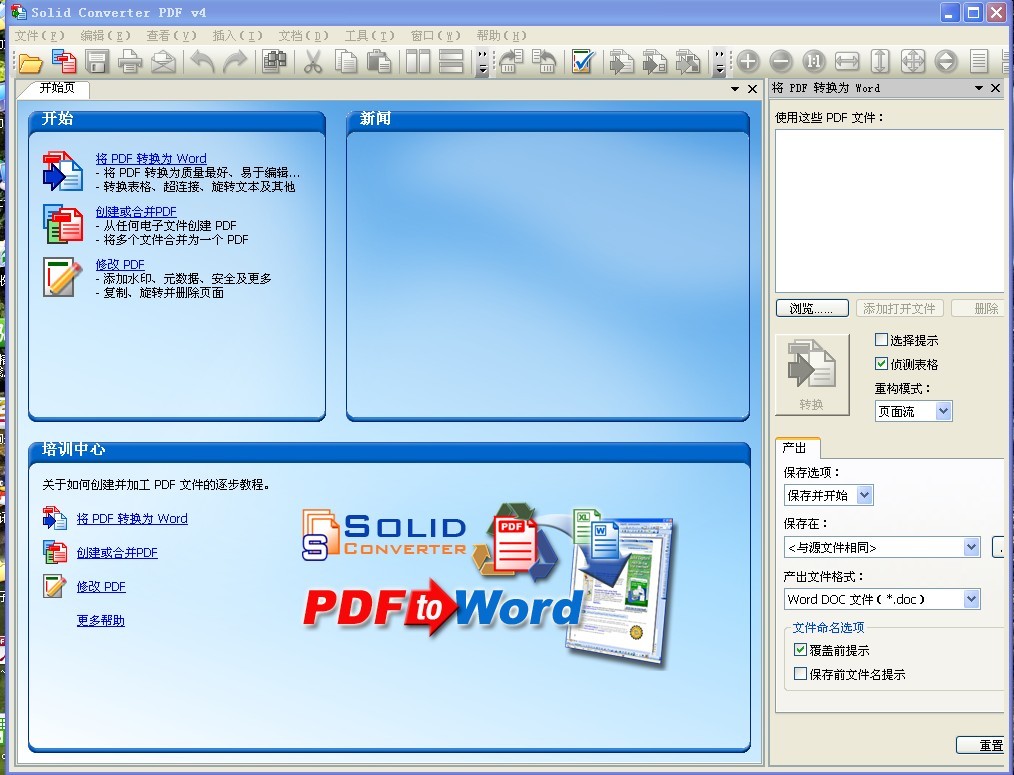This screenshot has height=775, width=1014.
Task: Open the 更多帮助 link
Action: (101, 620)
